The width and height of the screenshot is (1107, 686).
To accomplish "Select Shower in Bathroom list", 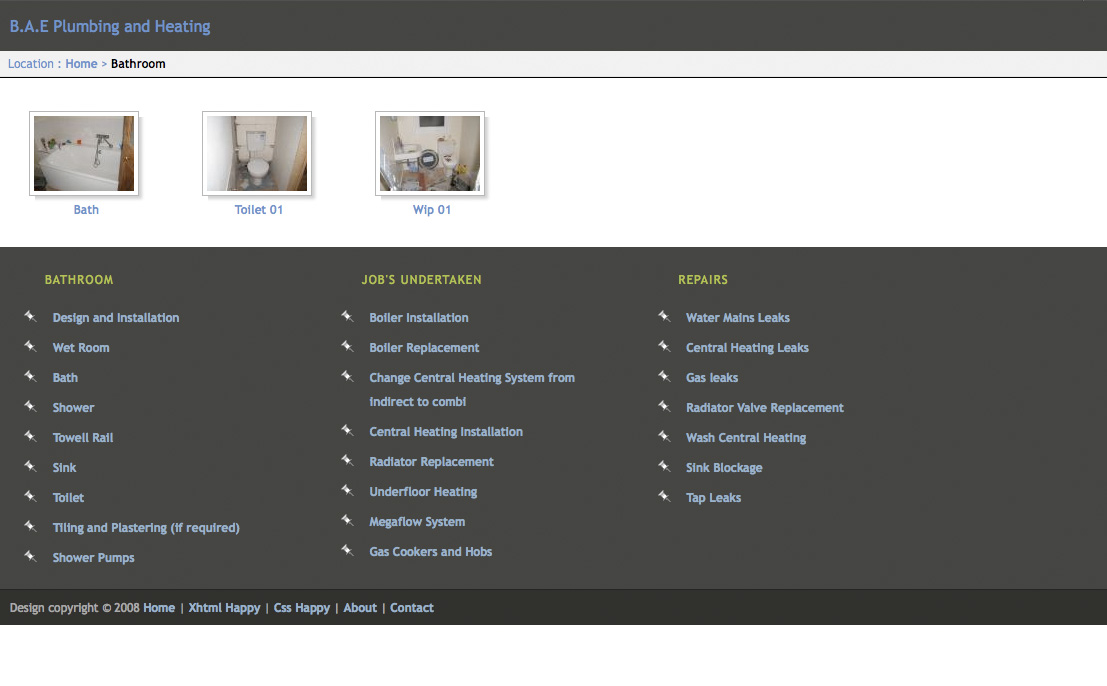I will tap(73, 407).
